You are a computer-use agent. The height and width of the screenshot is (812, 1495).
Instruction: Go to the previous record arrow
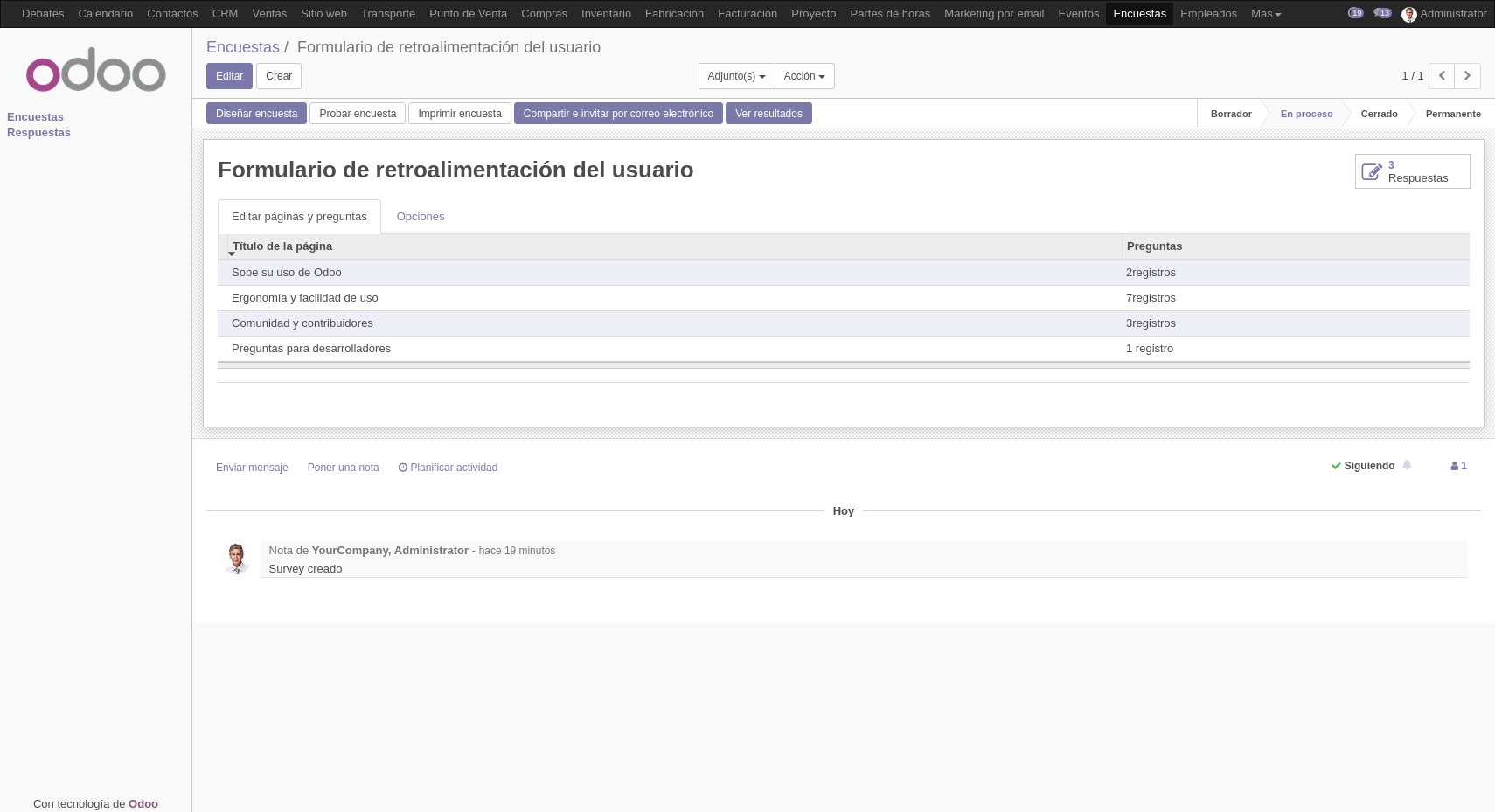tap(1442, 76)
